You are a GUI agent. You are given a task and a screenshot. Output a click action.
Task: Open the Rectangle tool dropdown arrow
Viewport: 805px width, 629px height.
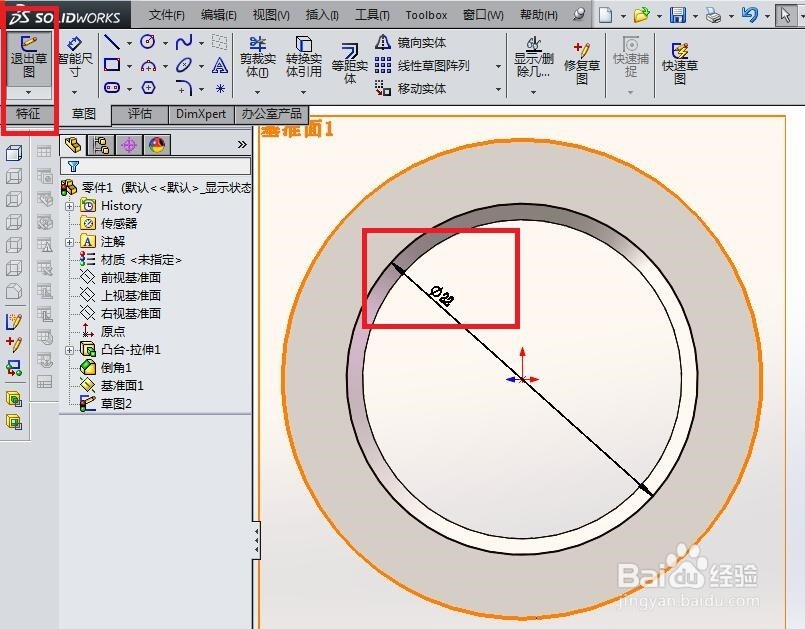tap(129, 66)
